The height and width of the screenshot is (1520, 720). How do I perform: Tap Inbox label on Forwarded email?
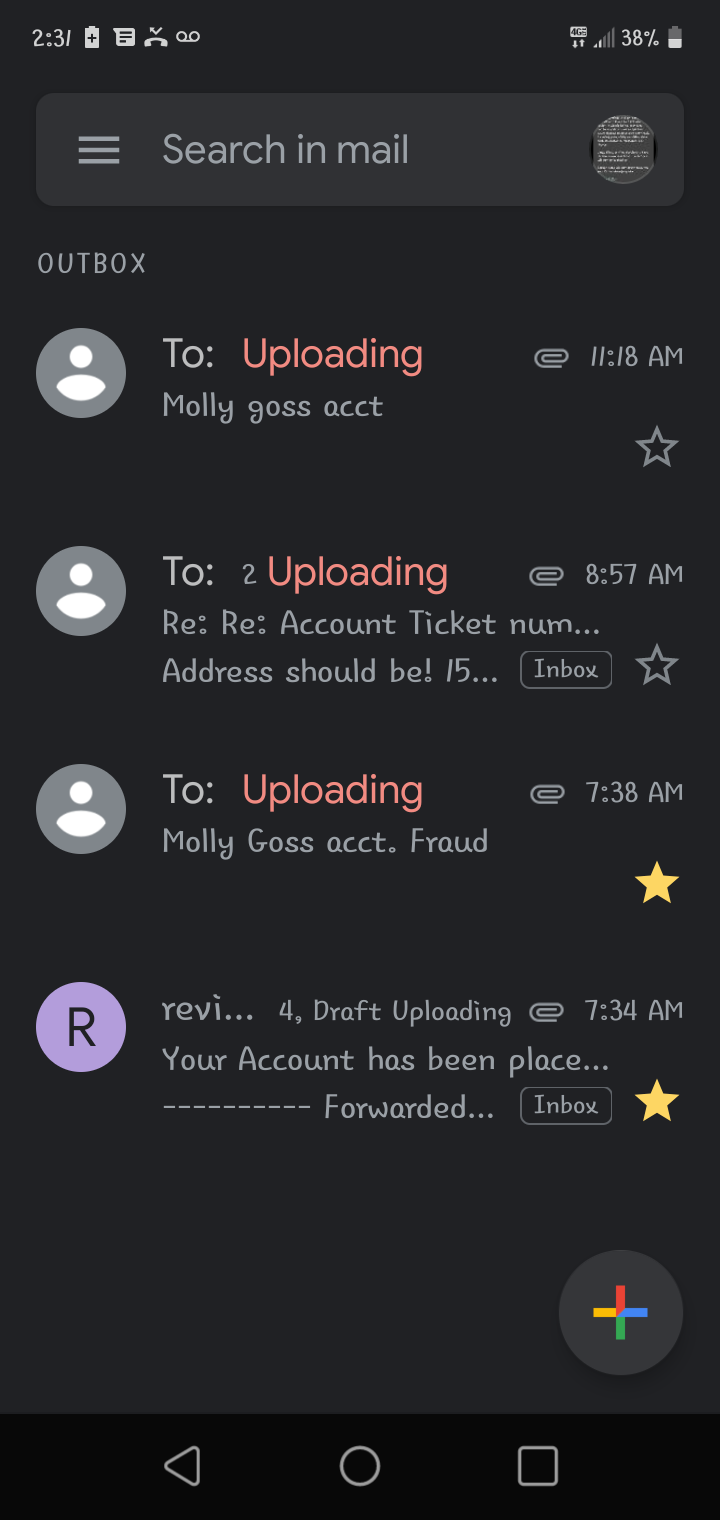tap(566, 1106)
